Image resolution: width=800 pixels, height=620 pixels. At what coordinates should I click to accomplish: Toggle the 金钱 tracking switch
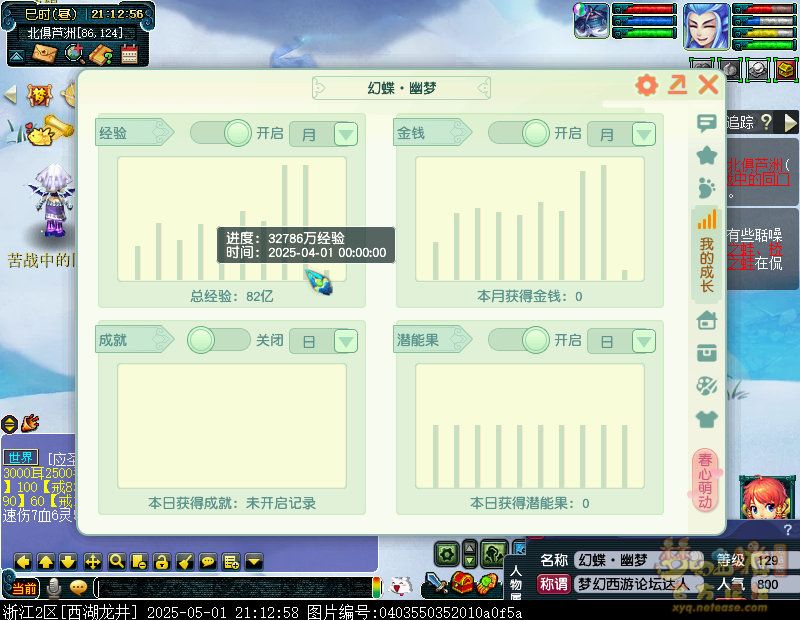coord(518,133)
